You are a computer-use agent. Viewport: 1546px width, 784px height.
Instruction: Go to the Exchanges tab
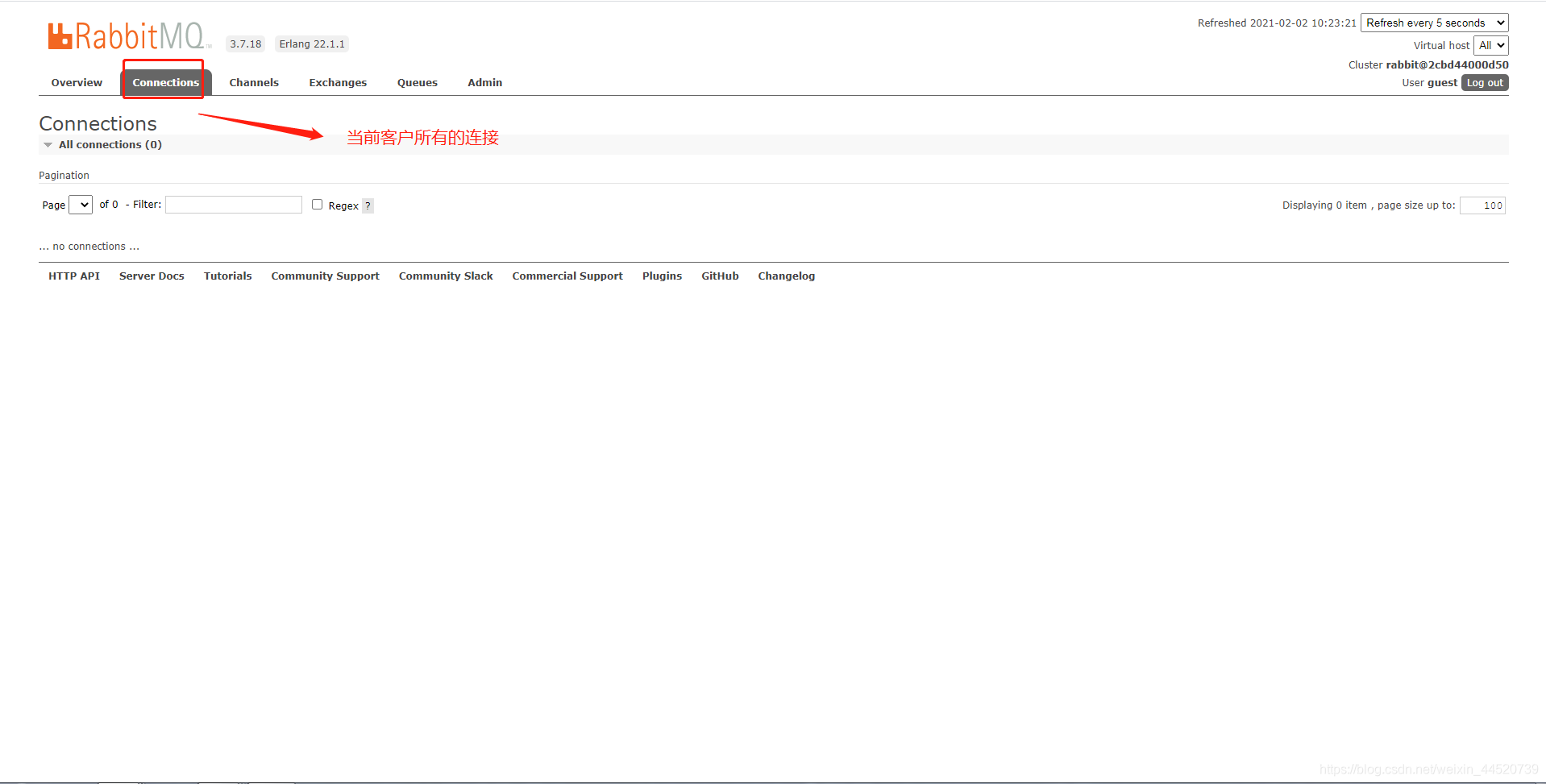click(338, 82)
